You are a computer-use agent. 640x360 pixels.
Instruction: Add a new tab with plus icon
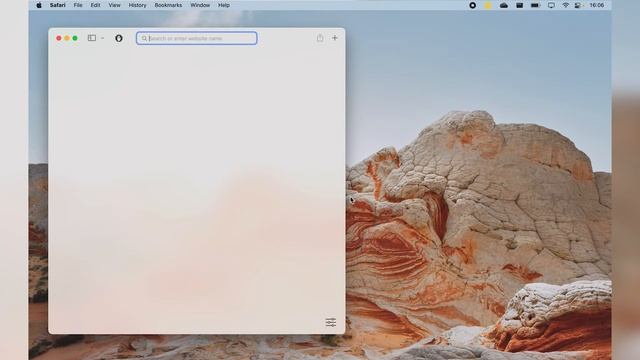[335, 38]
